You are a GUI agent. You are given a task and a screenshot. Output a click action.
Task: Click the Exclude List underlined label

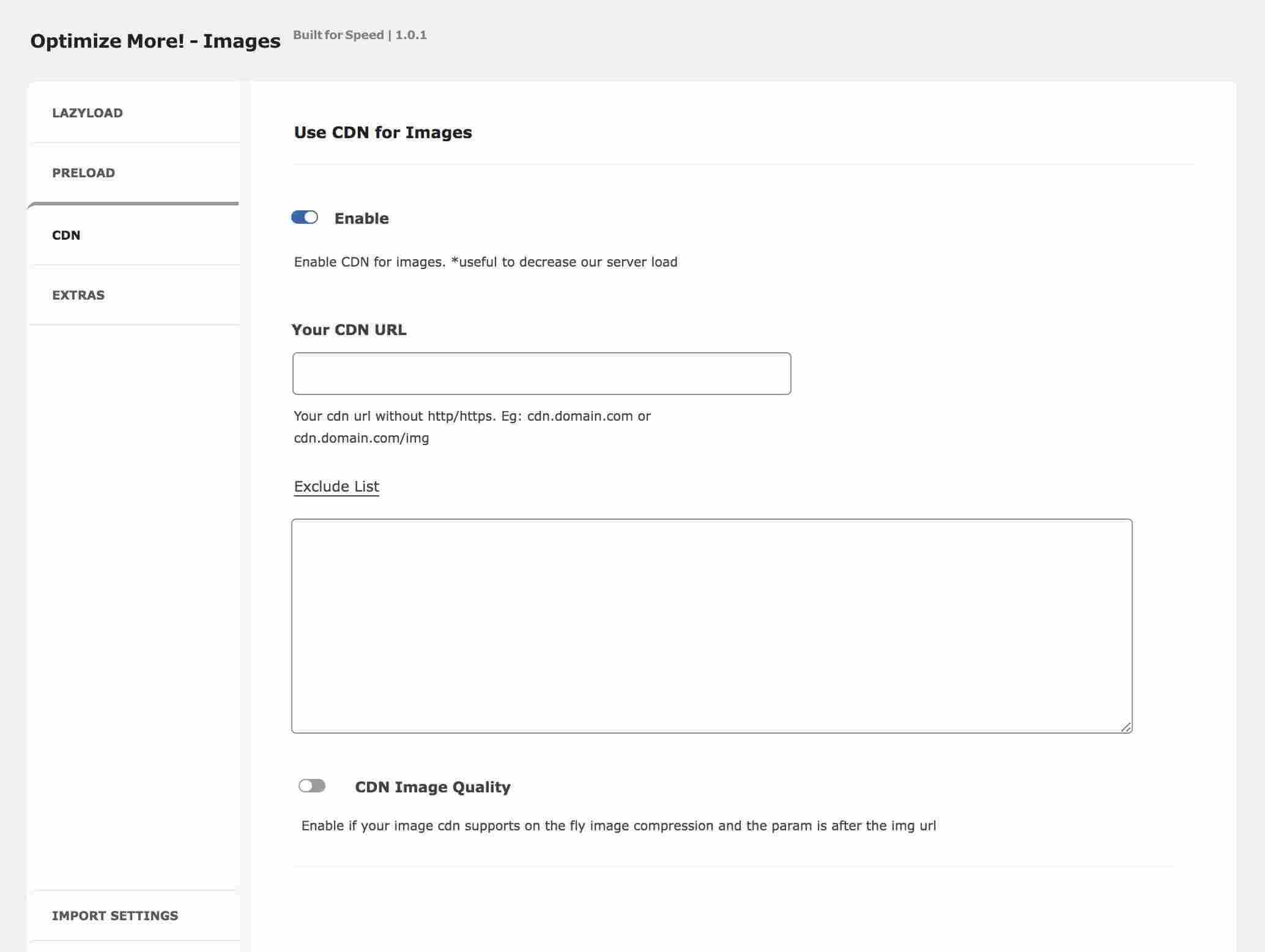pos(336,487)
